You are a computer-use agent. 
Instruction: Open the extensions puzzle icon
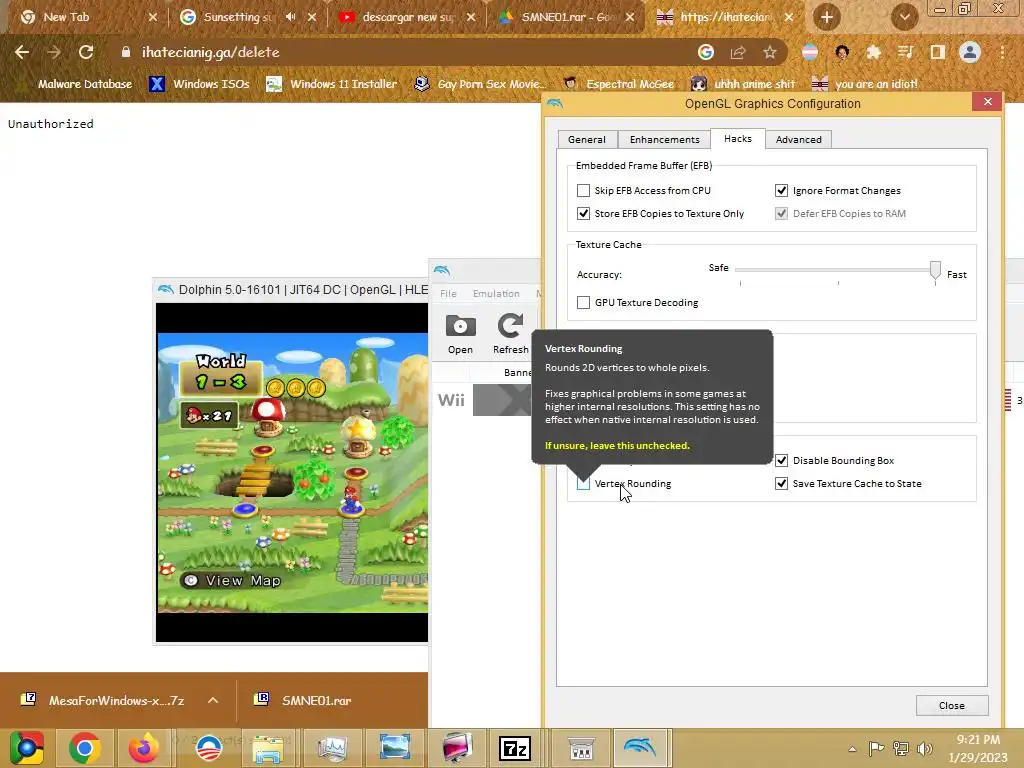(873, 52)
